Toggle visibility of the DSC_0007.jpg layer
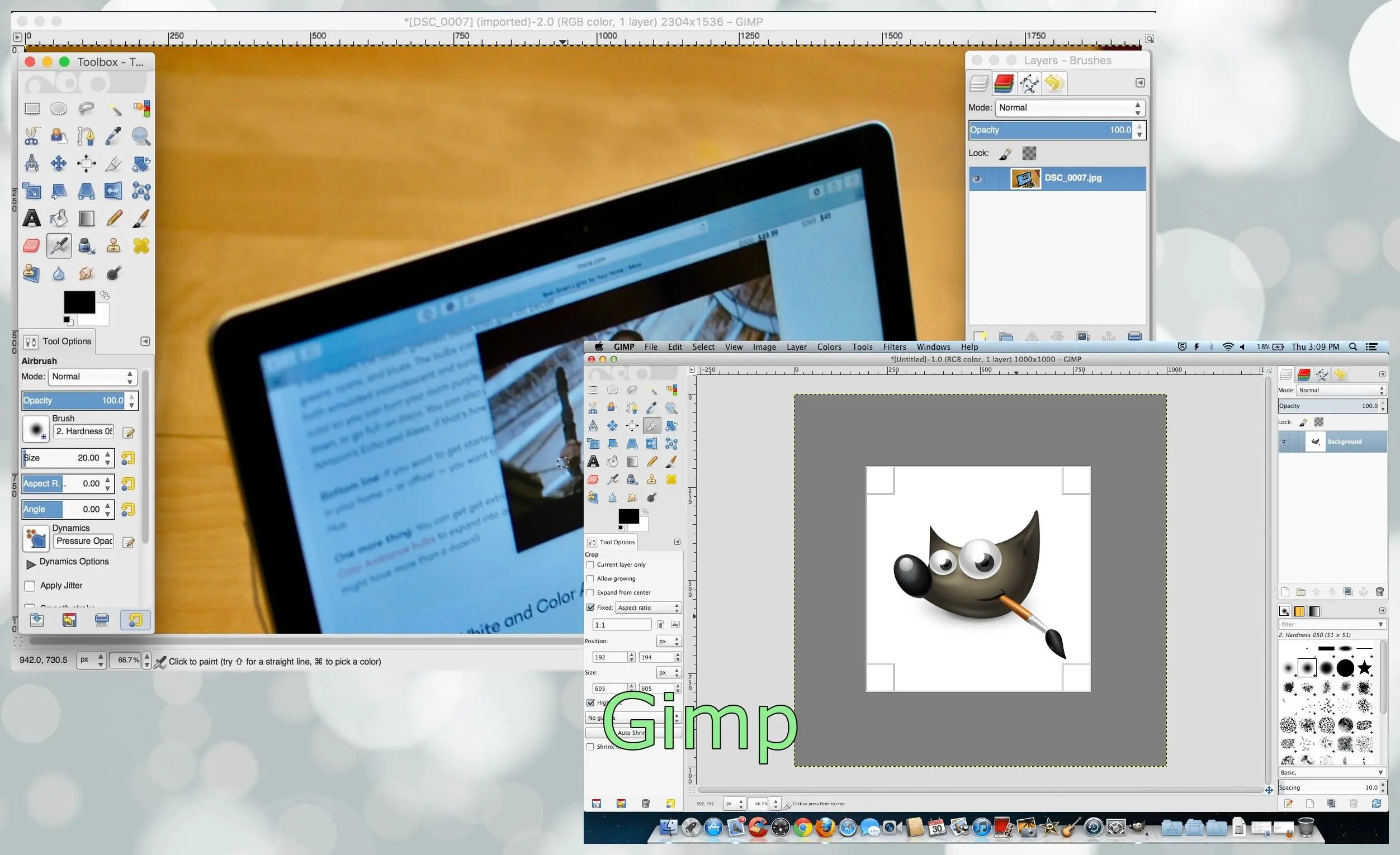Viewport: 1400px width, 855px height. point(978,178)
